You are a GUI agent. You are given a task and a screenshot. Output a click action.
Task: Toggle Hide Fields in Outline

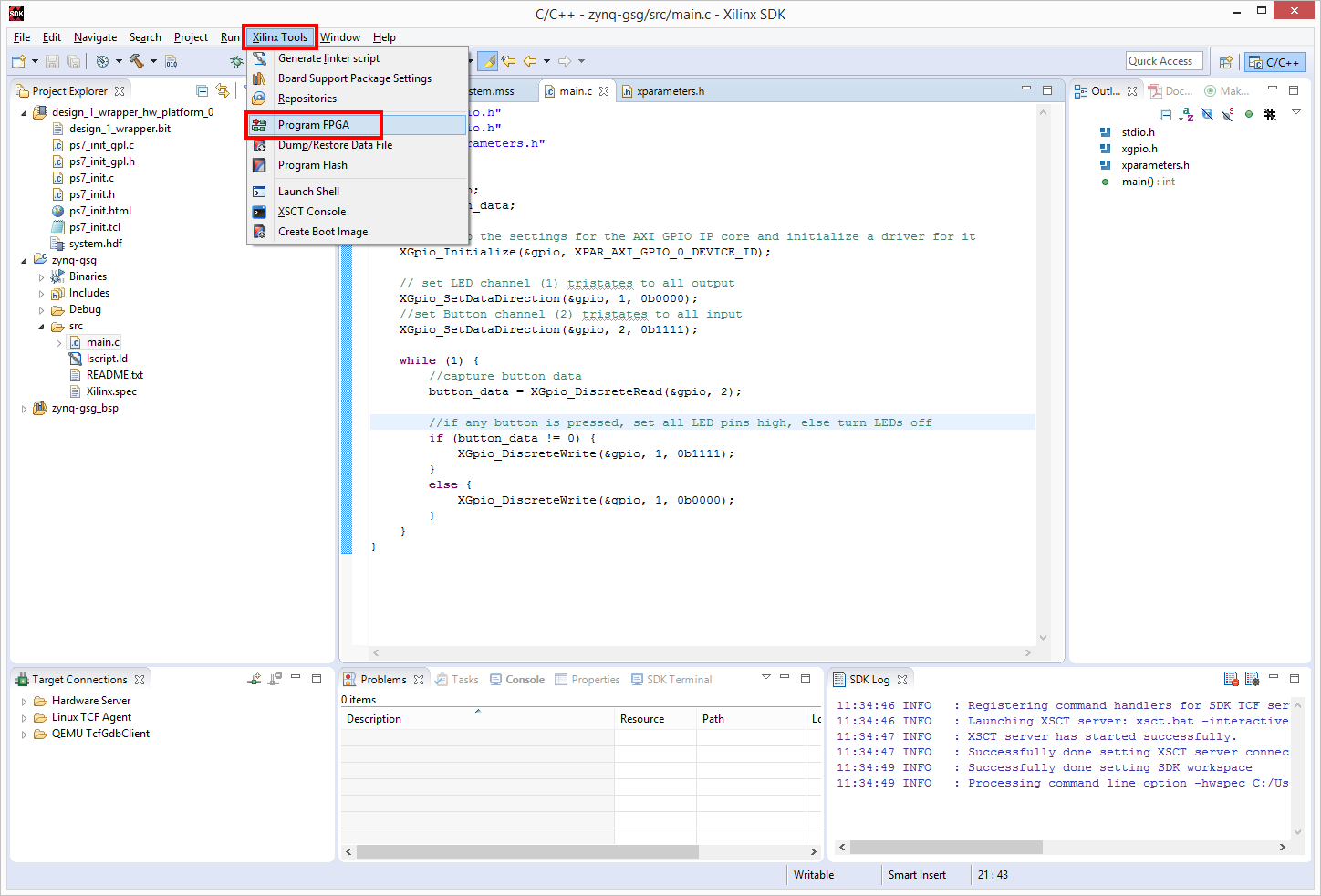tap(1207, 114)
